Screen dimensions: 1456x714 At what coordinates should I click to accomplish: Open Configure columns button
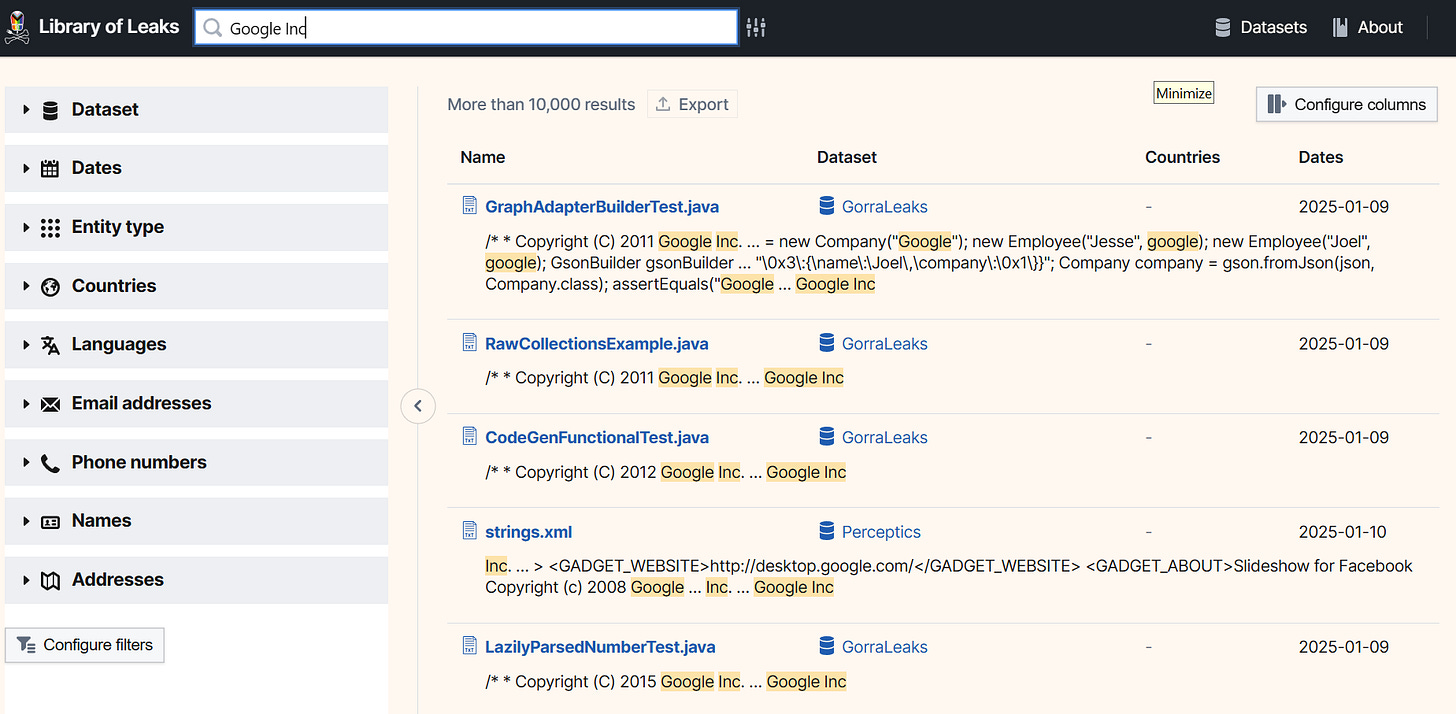click(1346, 104)
